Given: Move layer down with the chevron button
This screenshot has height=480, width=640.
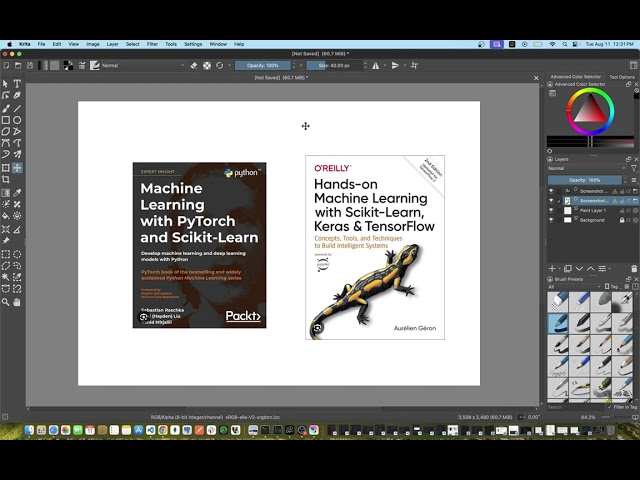Looking at the screenshot, I should [x=579, y=269].
